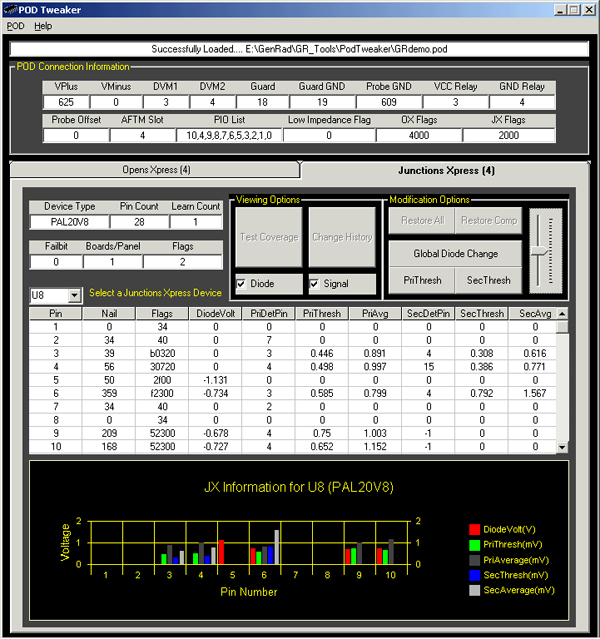The width and height of the screenshot is (600, 639).
Task: Click the PriThresh button
Action: click(x=422, y=280)
